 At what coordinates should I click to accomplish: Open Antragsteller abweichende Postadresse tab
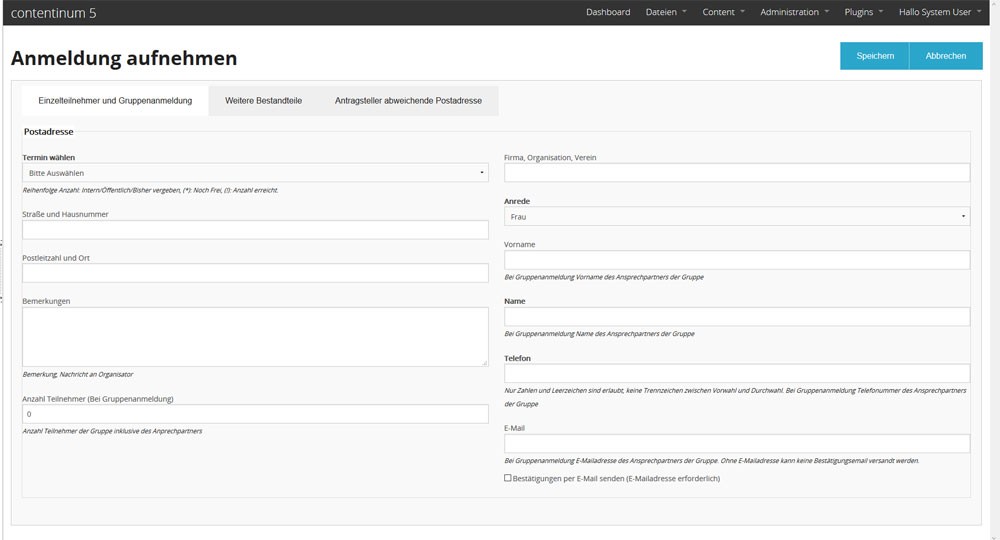click(x=408, y=101)
